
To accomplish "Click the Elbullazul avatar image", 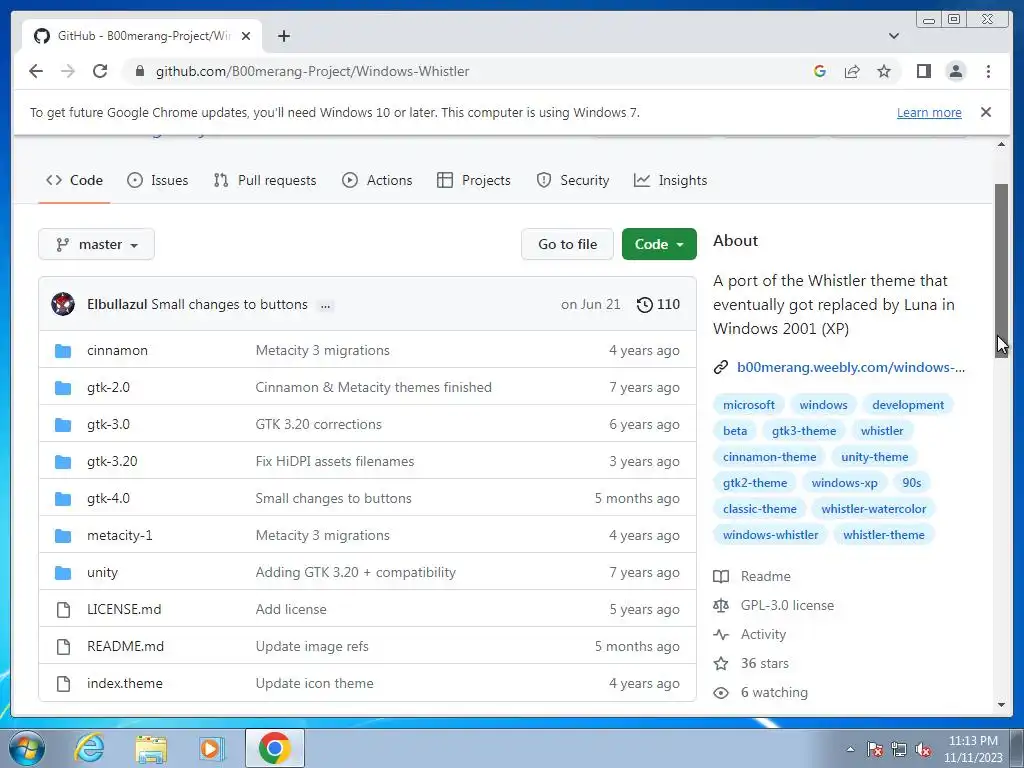I will pyautogui.click(x=63, y=304).
